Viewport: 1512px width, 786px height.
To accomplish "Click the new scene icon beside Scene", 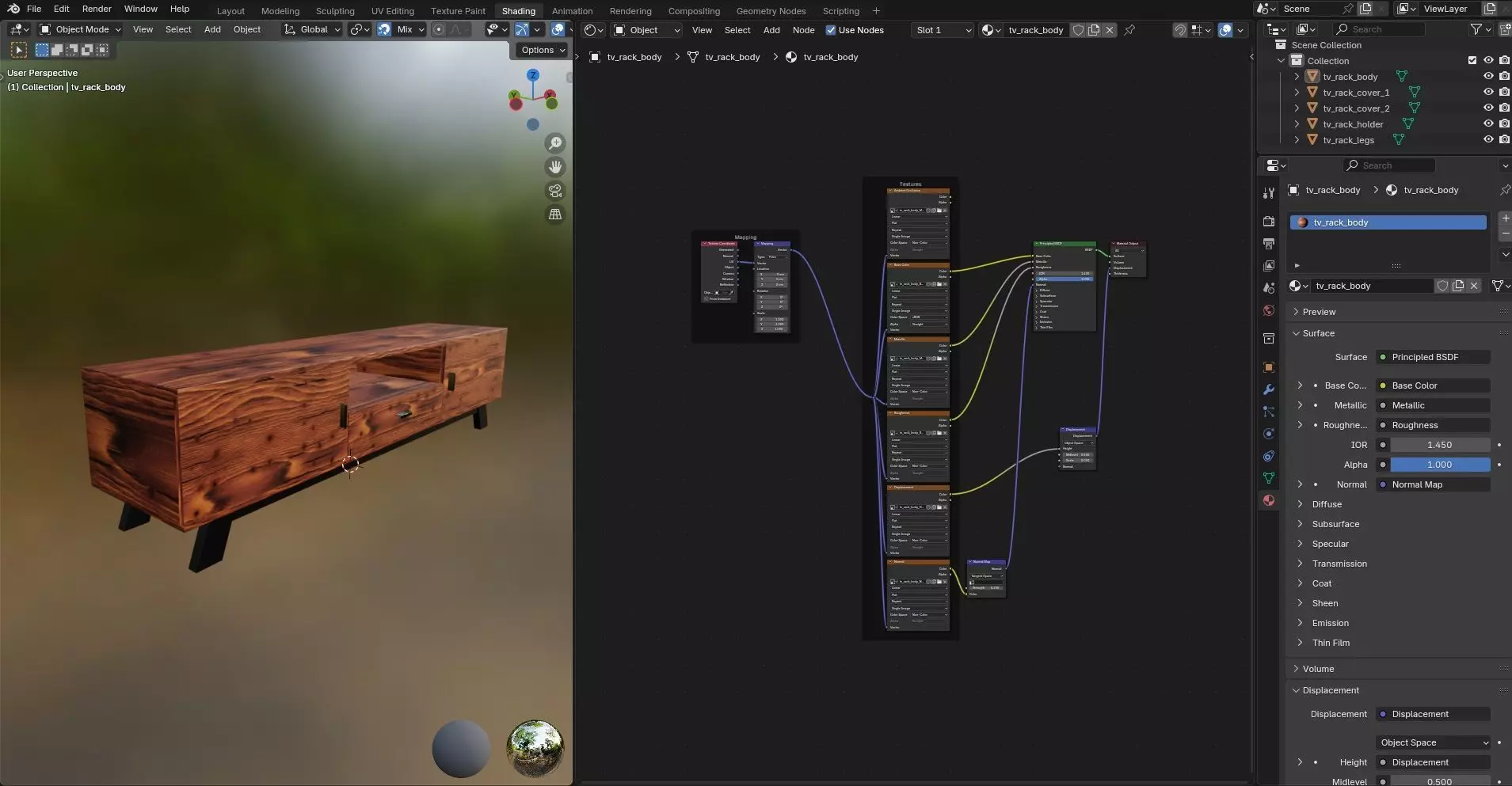I will 1365,9.
